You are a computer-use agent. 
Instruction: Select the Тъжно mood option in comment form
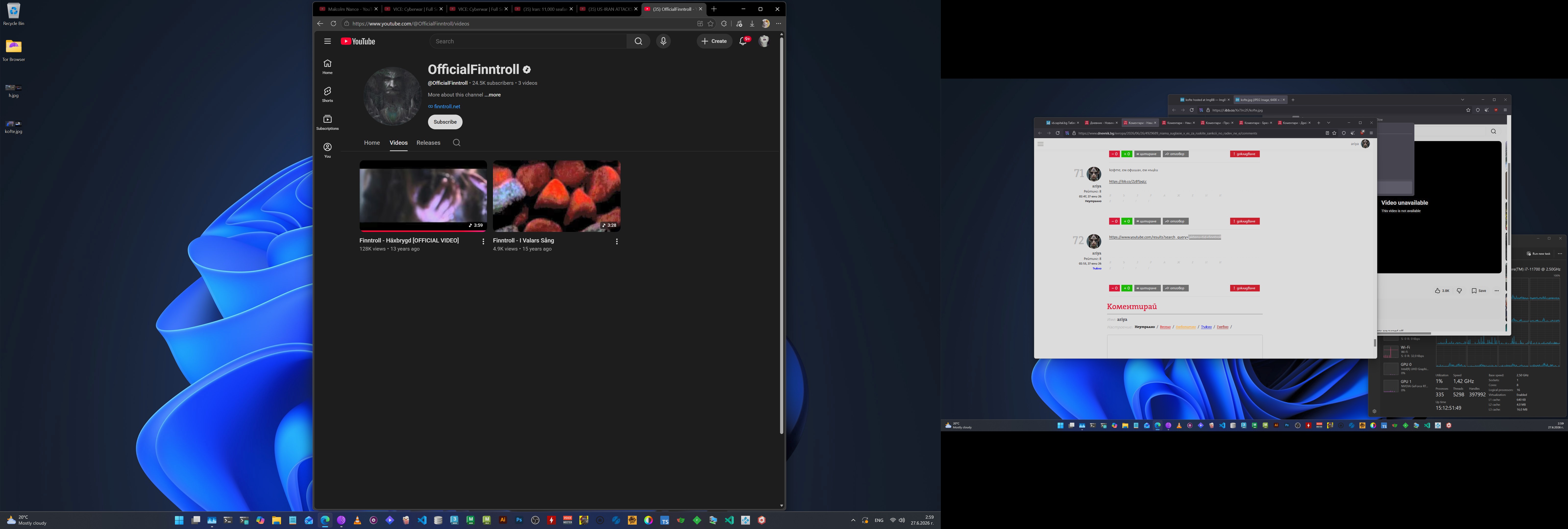(1206, 327)
